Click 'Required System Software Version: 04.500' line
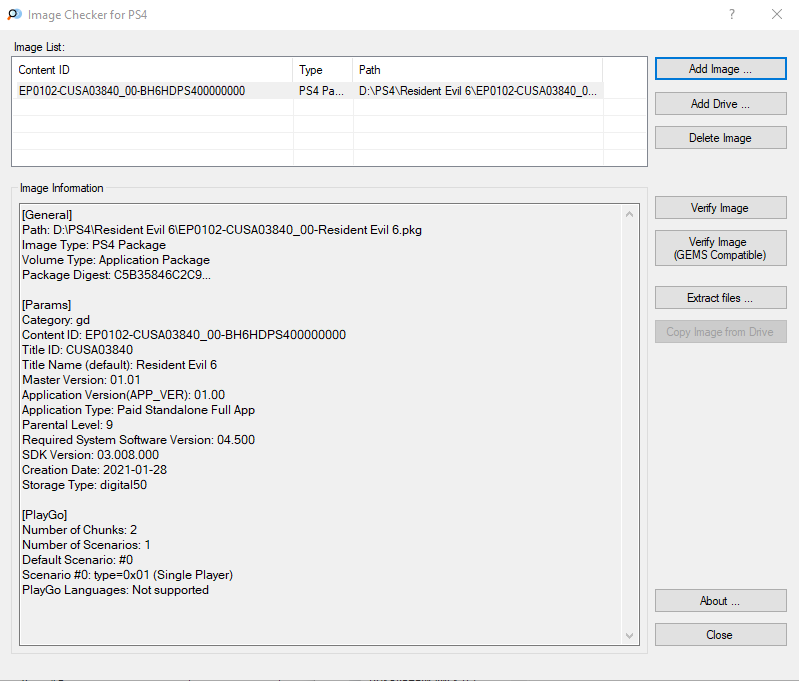The image size is (799, 681). [138, 440]
